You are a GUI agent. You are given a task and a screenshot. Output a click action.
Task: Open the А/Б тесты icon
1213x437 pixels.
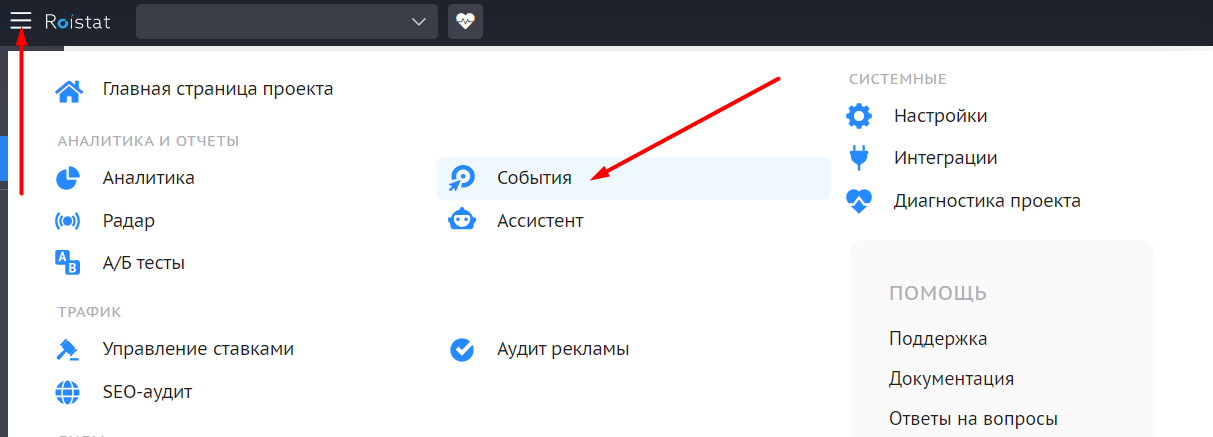point(67,263)
